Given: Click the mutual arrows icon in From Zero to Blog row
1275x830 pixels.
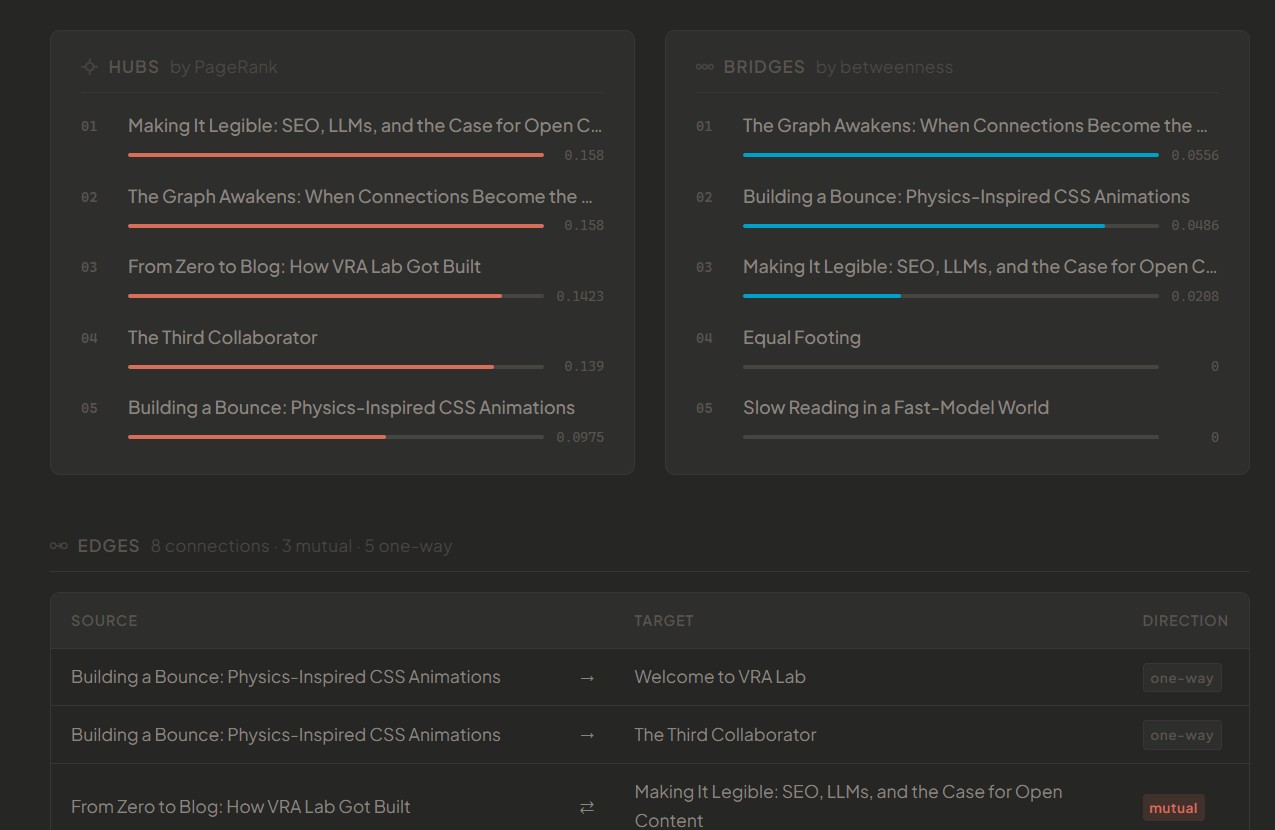Looking at the screenshot, I should 587,807.
